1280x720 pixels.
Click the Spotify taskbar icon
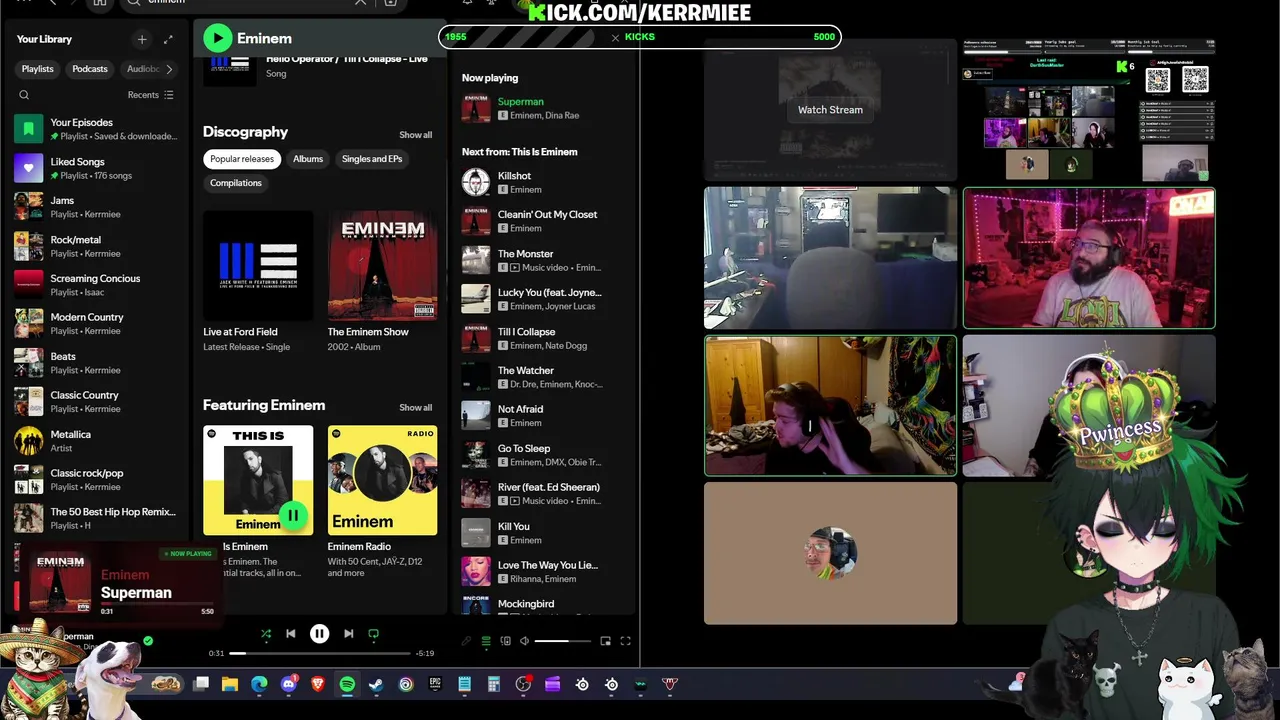347,684
